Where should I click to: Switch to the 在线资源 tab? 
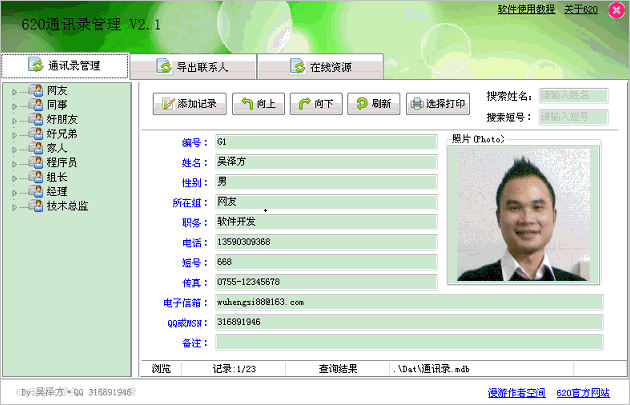320,67
